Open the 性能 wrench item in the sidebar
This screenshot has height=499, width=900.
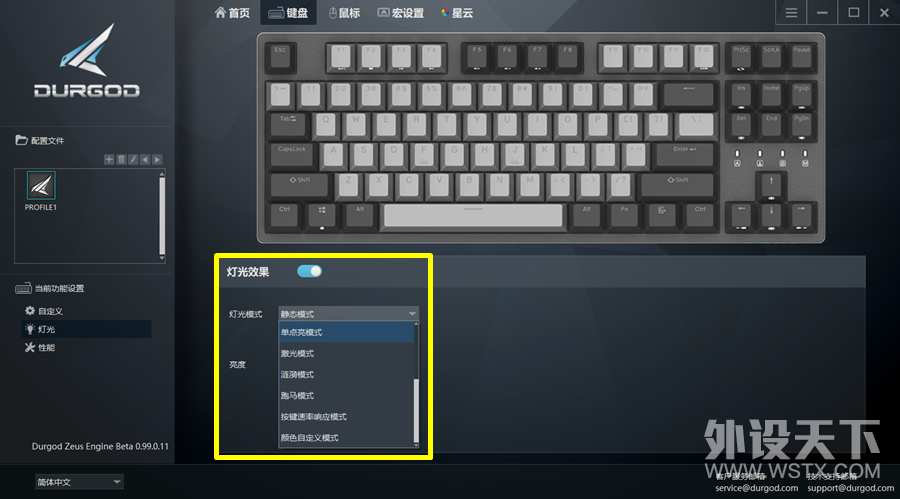pos(40,347)
